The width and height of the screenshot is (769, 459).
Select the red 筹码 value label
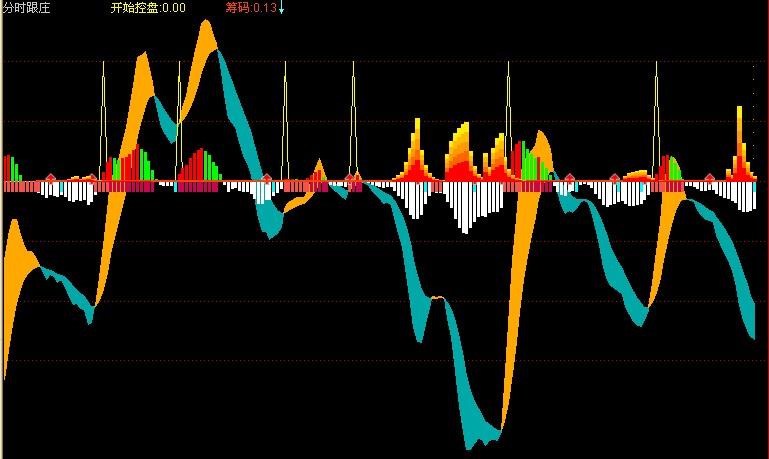pos(251,8)
